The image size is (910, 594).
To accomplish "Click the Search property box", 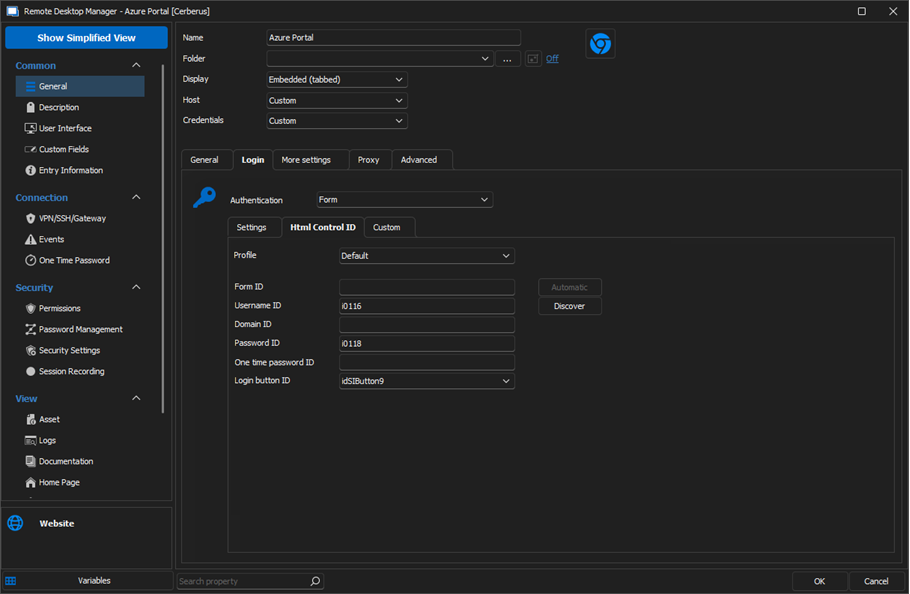I will [250, 581].
